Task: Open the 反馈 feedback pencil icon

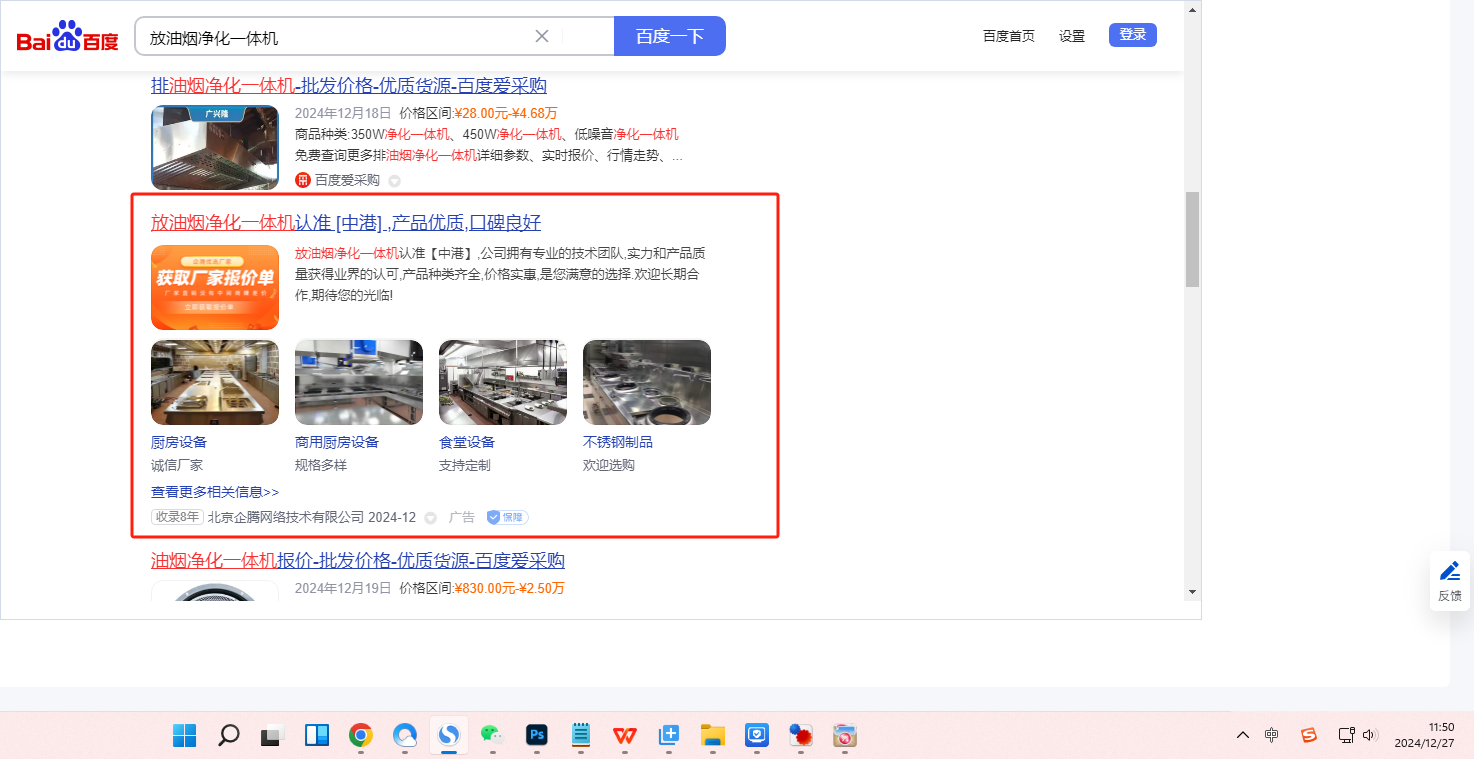Action: 1449,572
